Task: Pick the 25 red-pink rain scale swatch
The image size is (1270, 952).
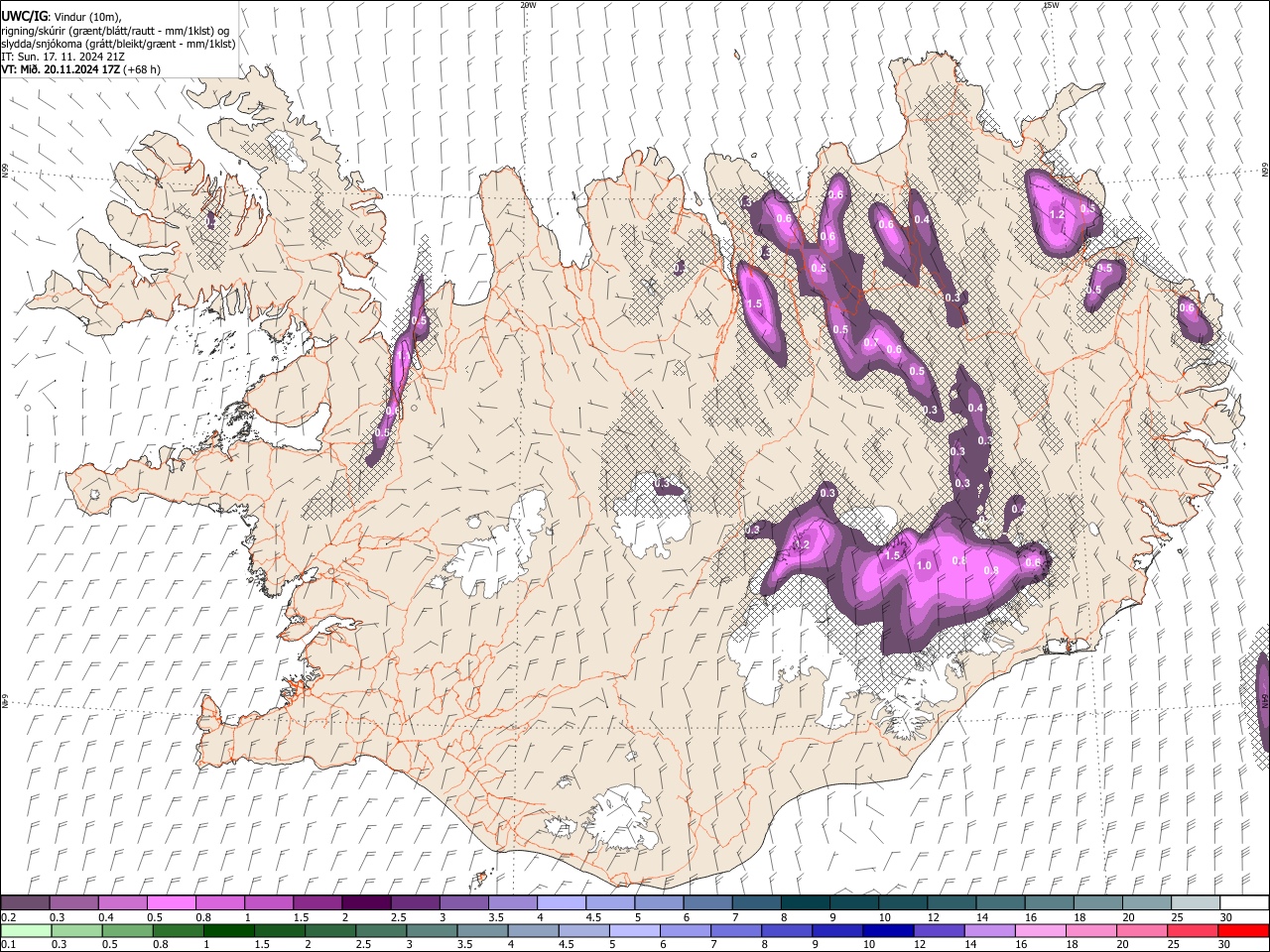Action: point(1193,930)
